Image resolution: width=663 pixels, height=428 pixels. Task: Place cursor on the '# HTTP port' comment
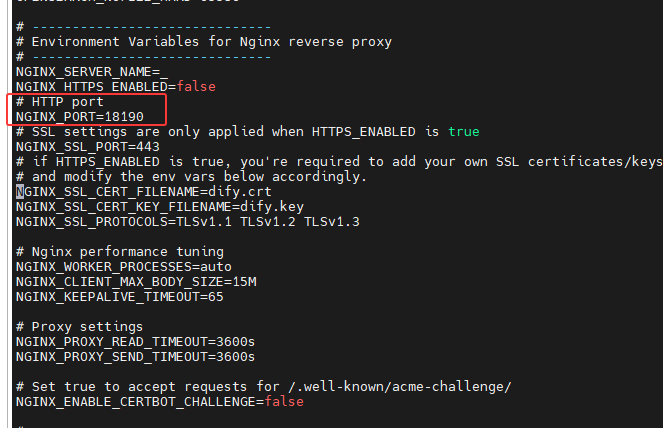[60, 102]
